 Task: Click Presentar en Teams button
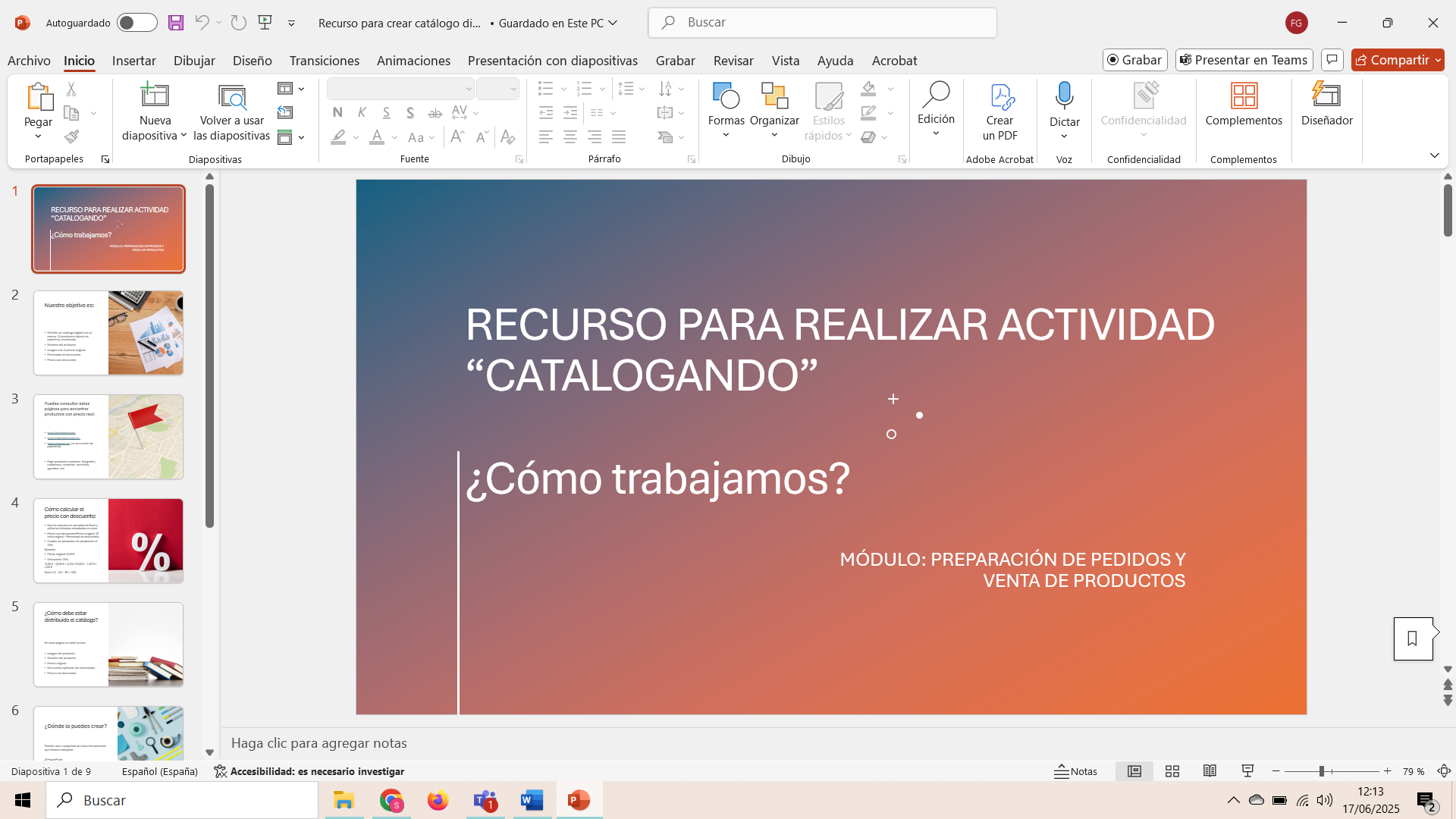pos(1244,60)
